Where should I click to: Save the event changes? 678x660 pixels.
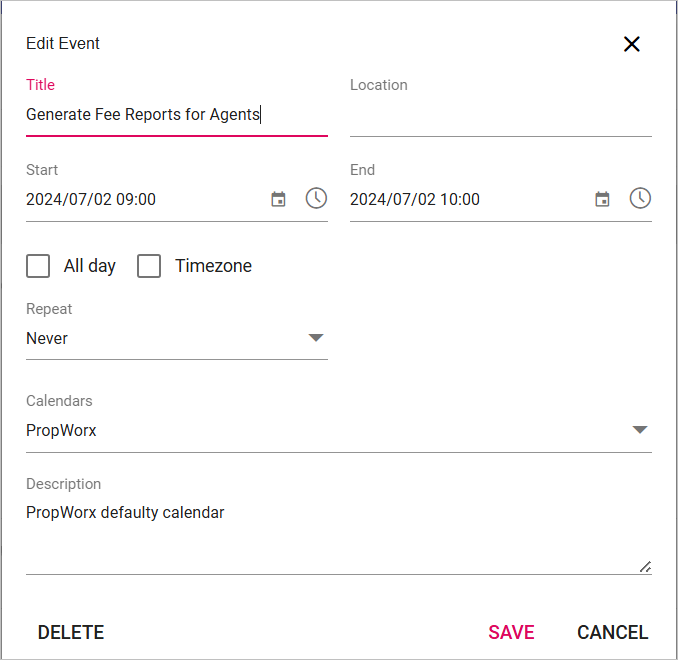coord(511,632)
